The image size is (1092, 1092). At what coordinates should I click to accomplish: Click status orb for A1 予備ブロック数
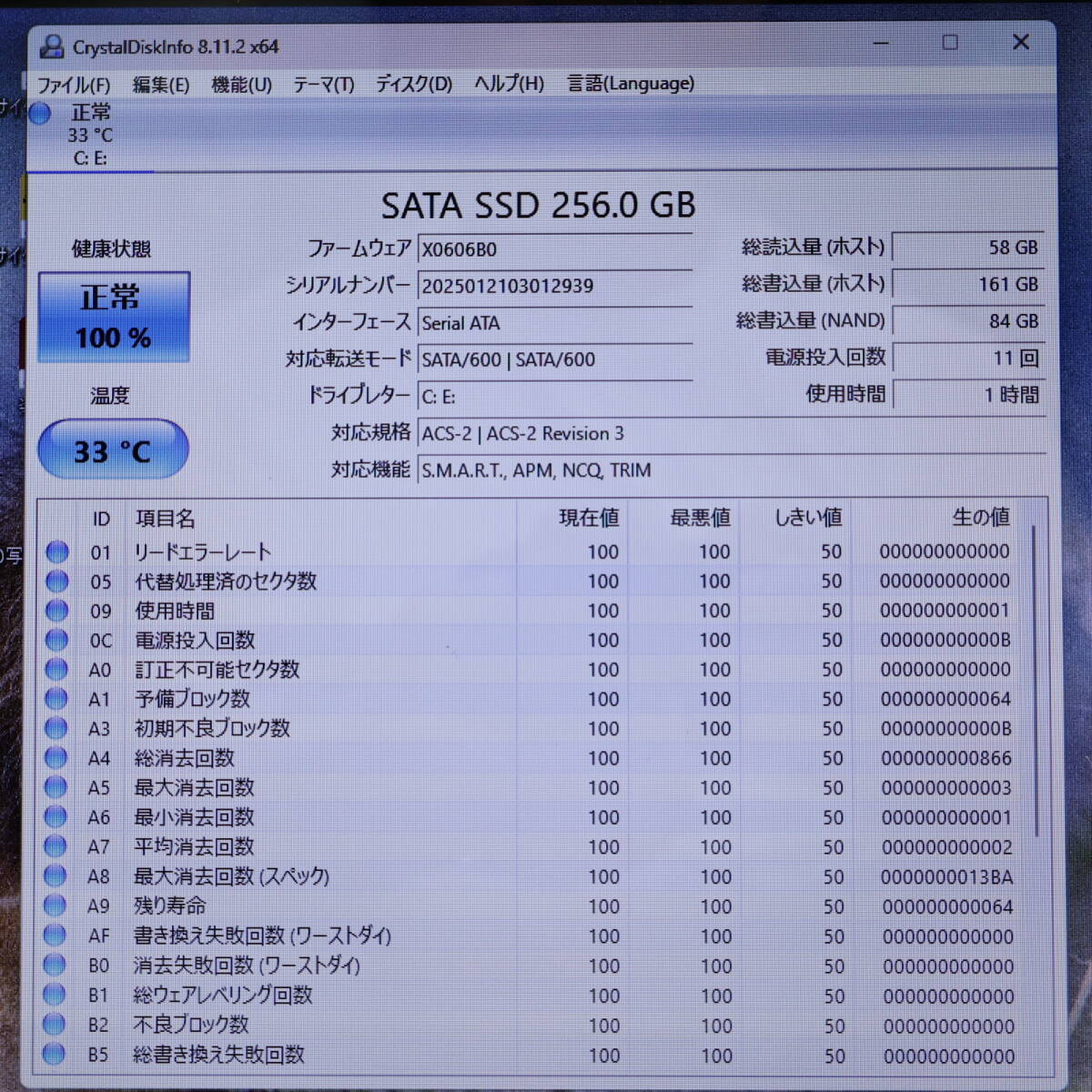[x=56, y=699]
